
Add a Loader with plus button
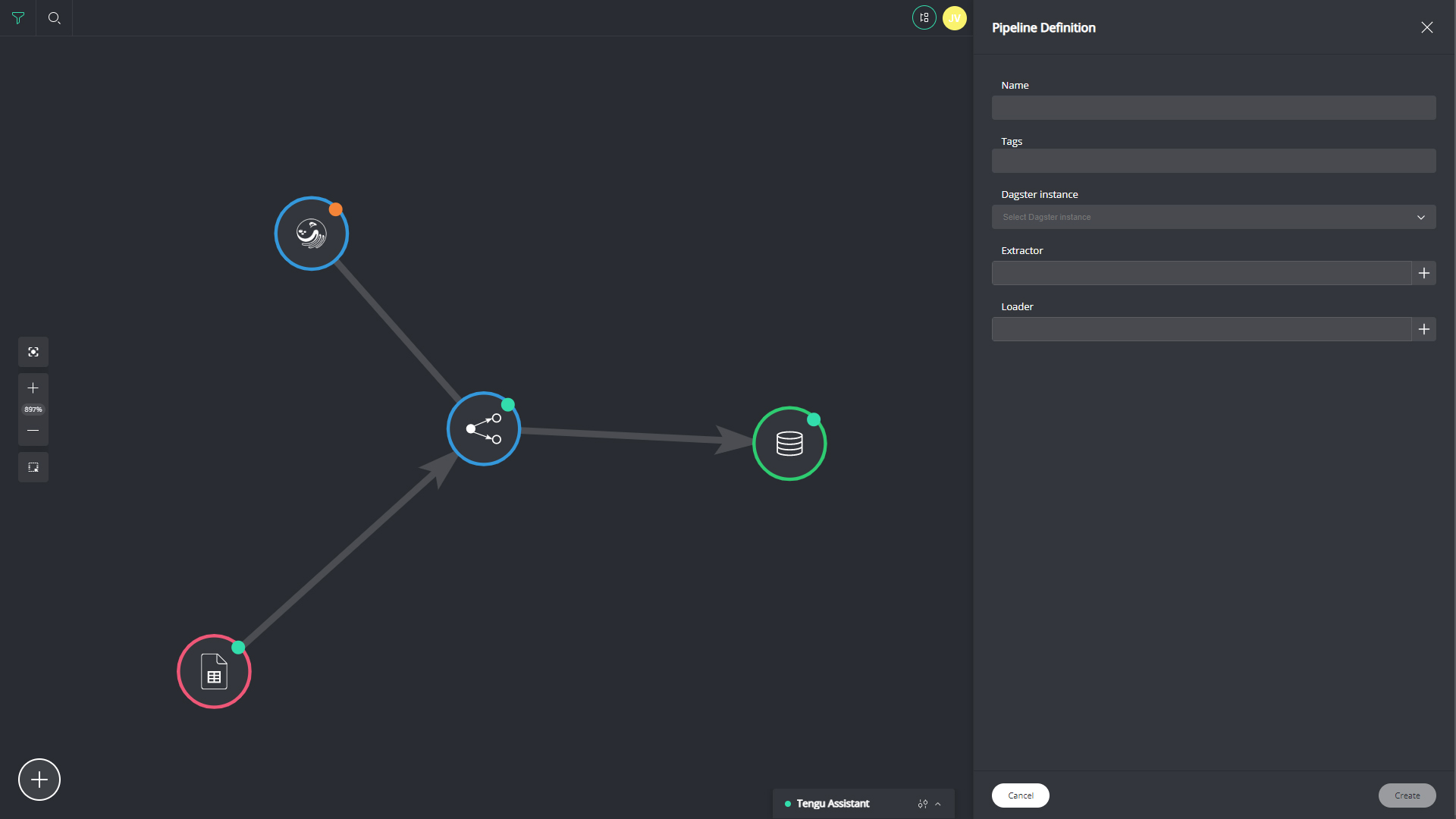[x=1423, y=329]
